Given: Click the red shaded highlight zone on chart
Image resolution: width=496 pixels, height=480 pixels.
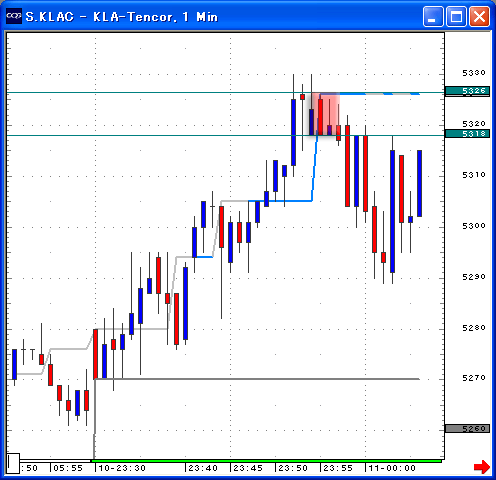Looking at the screenshot, I should pyautogui.click(x=325, y=114).
